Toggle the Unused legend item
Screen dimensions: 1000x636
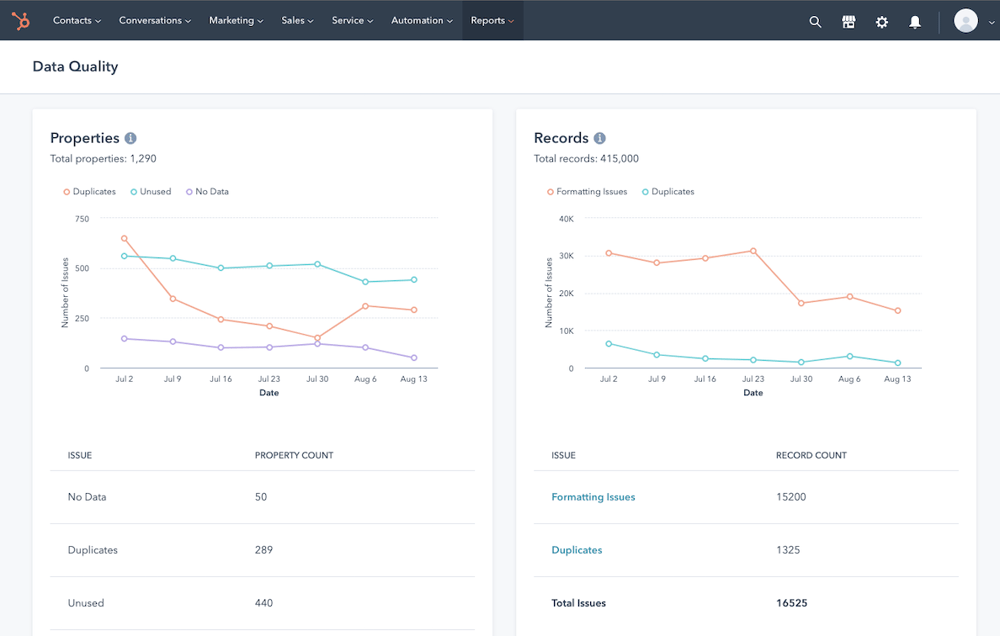[x=150, y=191]
